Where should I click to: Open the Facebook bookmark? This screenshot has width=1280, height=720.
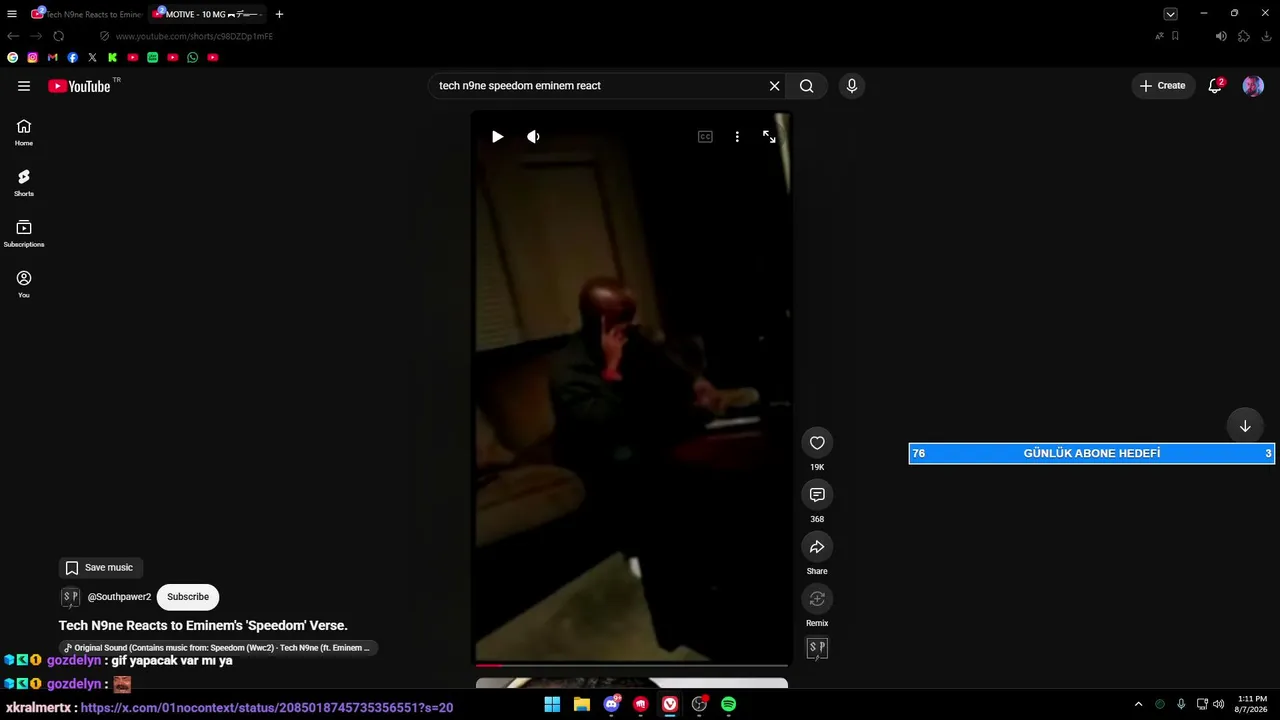[72, 58]
